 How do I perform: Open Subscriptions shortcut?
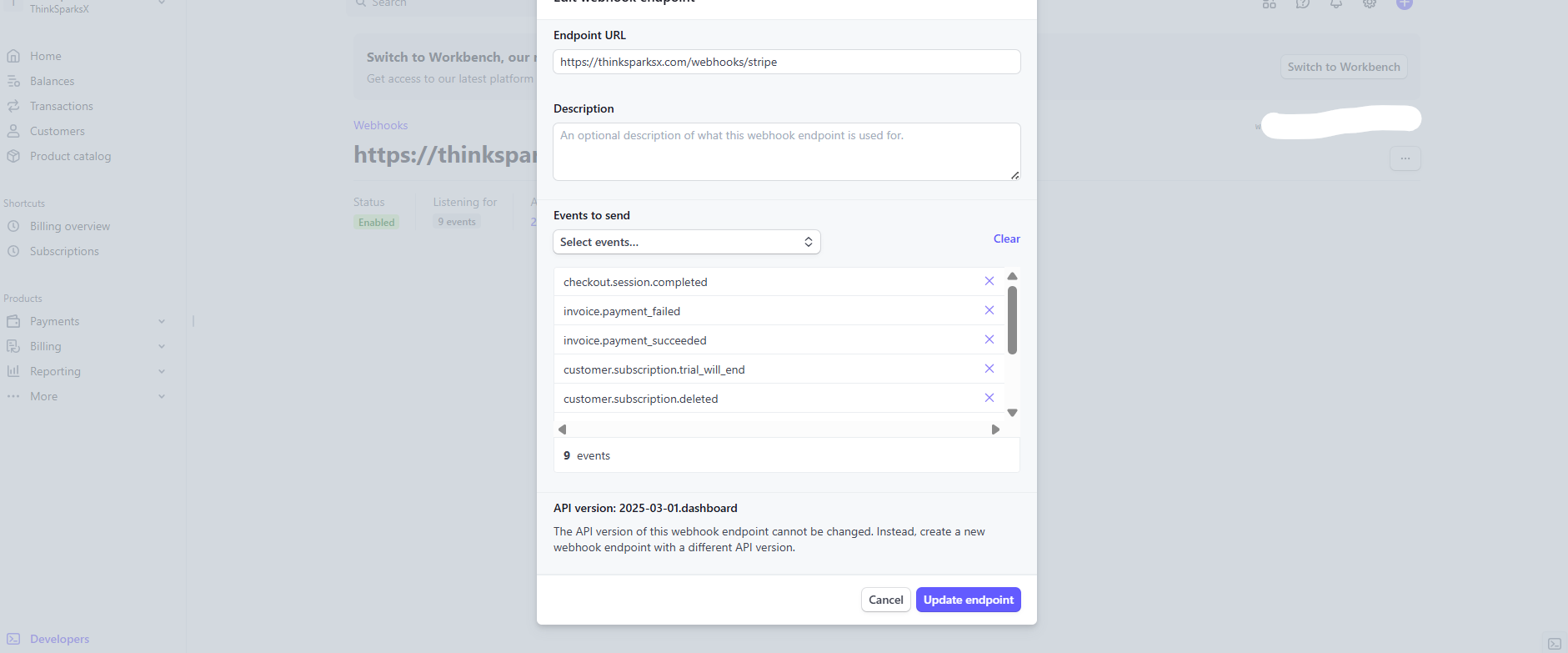(64, 251)
